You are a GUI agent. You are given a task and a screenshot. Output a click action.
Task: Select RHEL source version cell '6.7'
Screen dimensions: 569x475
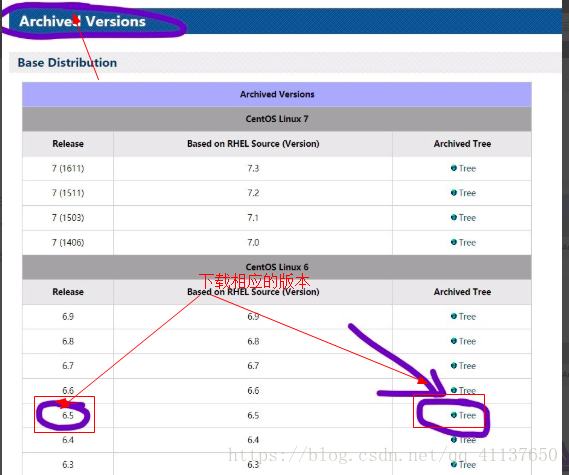click(x=253, y=366)
